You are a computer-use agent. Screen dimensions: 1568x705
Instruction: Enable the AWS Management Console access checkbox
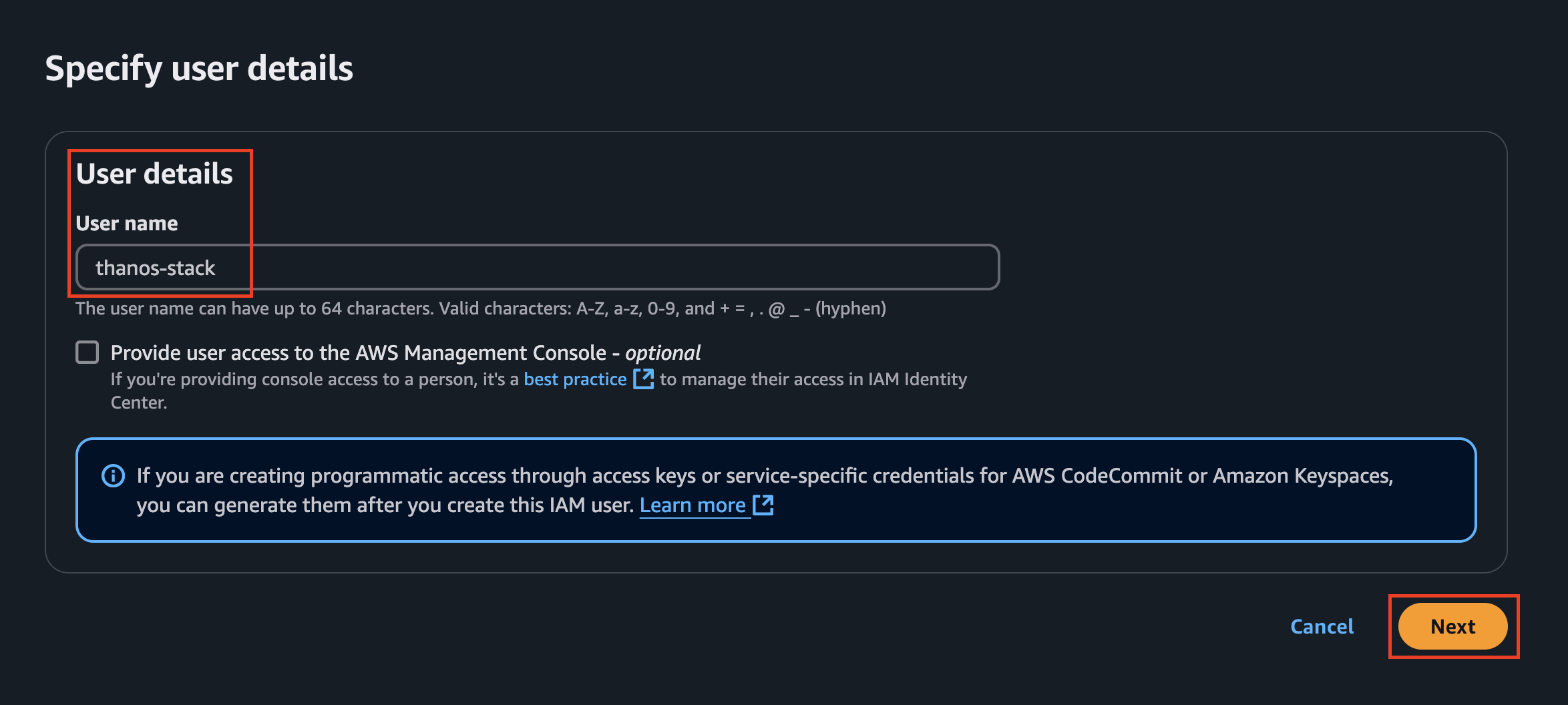click(87, 352)
